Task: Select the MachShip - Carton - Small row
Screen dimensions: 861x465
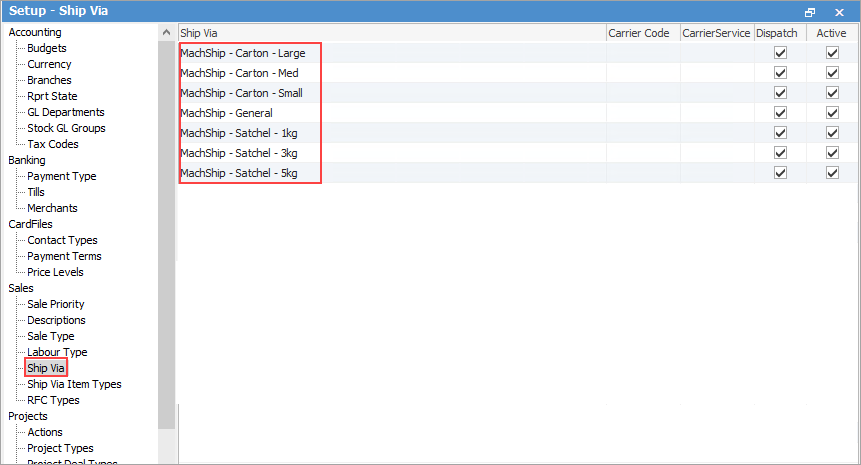Action: (518, 93)
